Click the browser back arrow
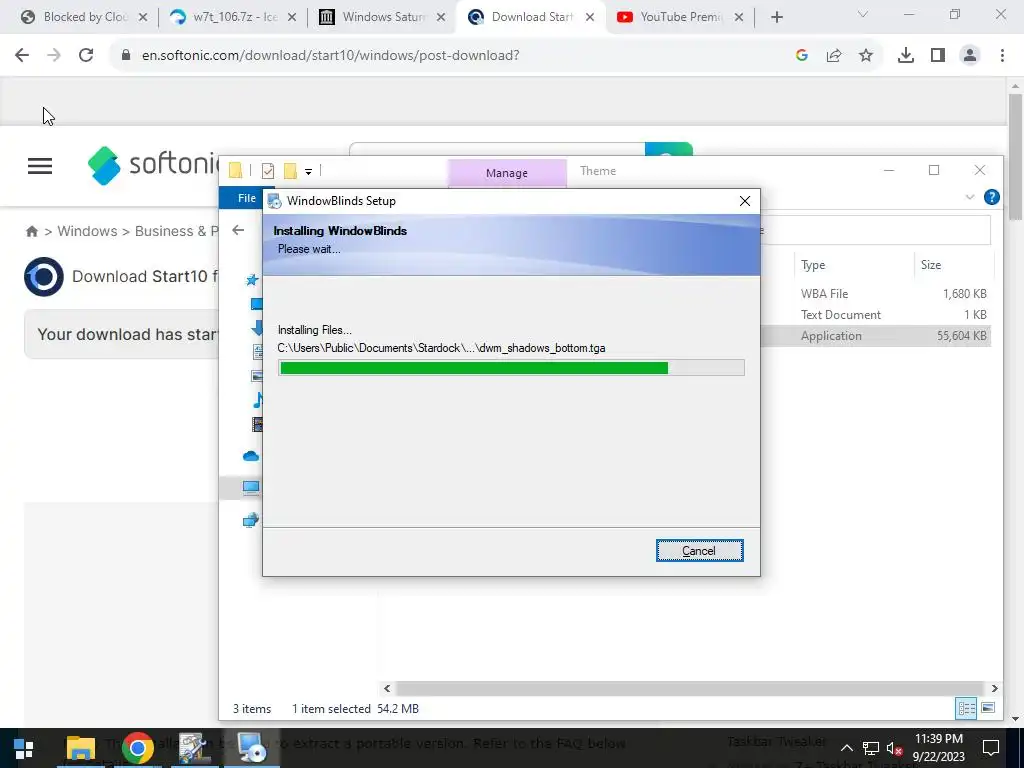The height and width of the screenshot is (768, 1024). coord(22,56)
